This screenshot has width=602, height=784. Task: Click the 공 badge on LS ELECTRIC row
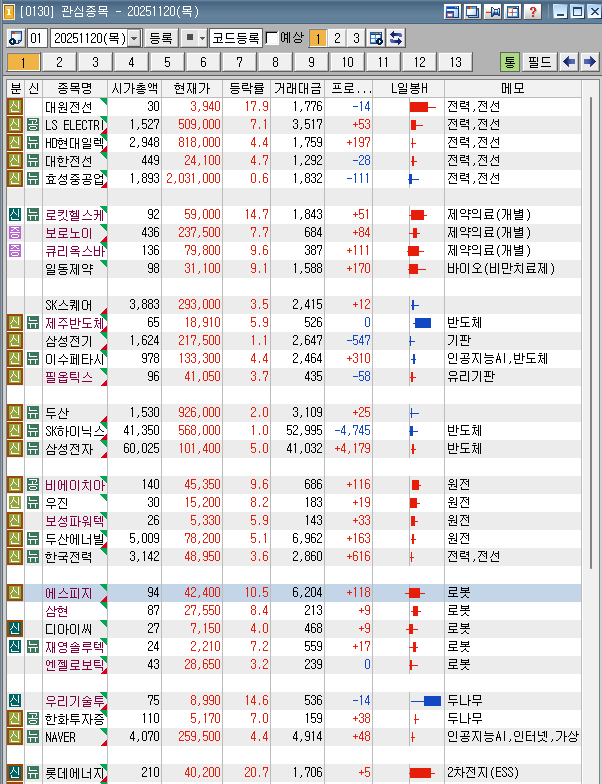click(32, 124)
